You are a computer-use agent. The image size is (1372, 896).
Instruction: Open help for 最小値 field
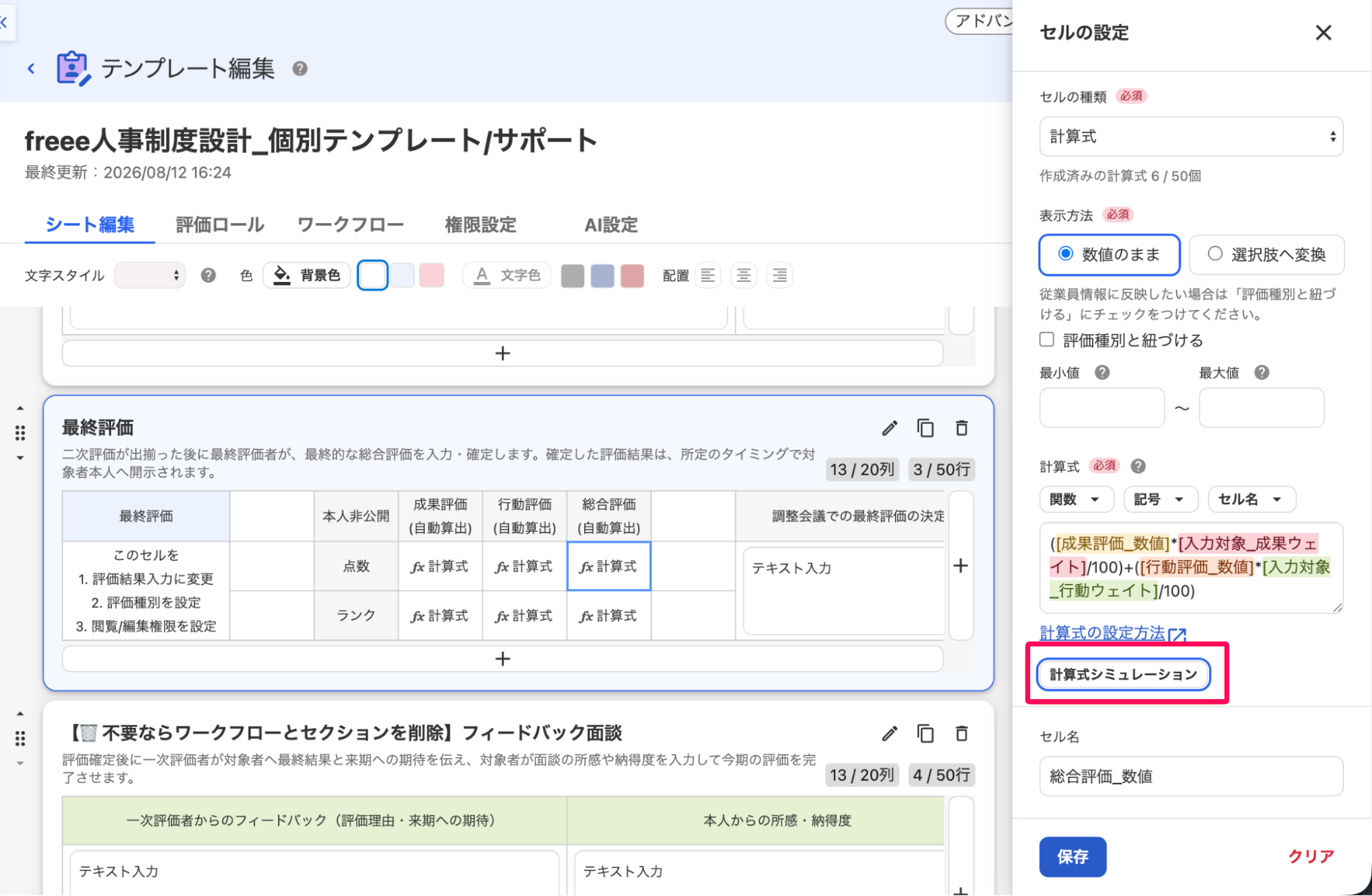click(x=1102, y=373)
